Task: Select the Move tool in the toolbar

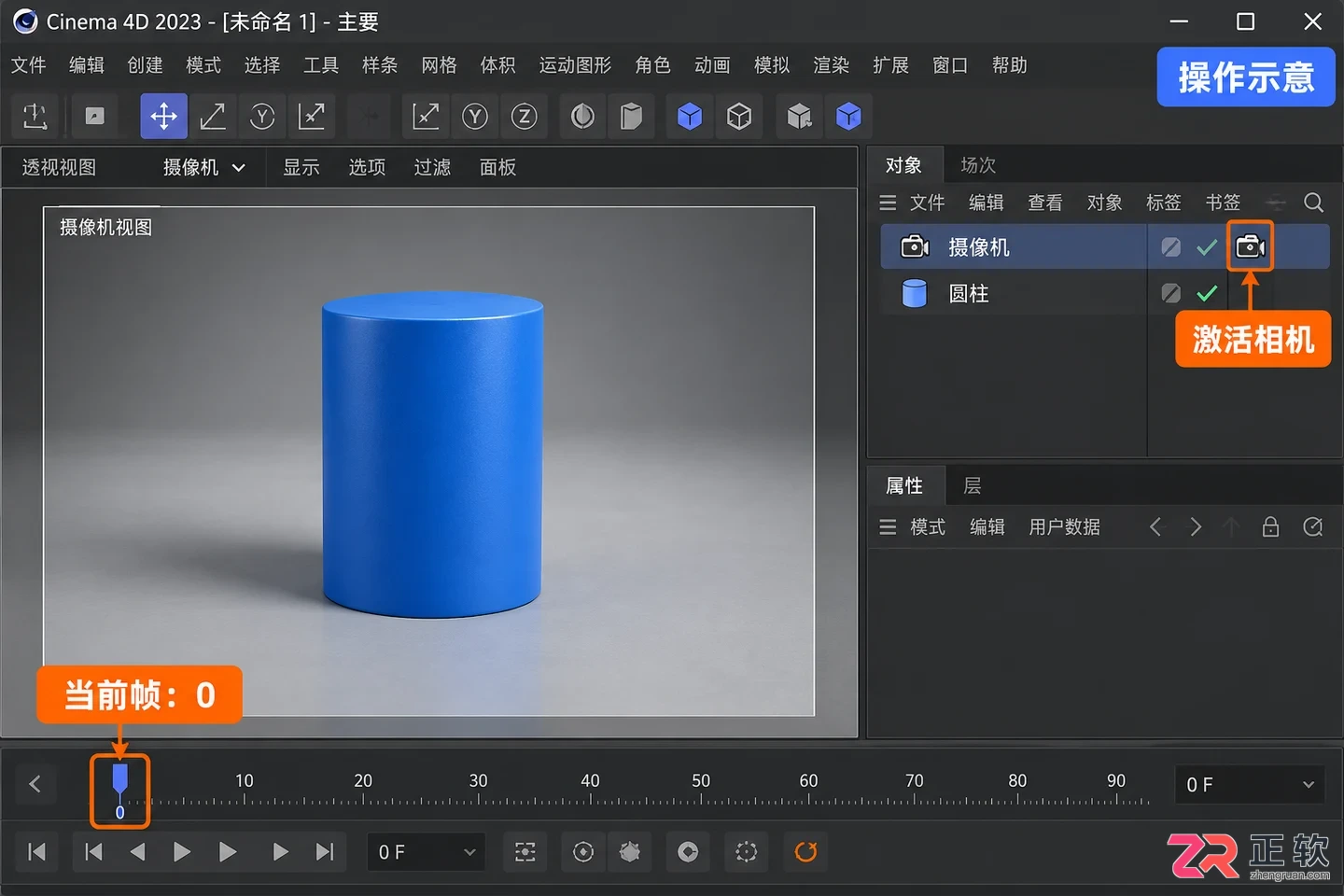Action: tap(163, 117)
